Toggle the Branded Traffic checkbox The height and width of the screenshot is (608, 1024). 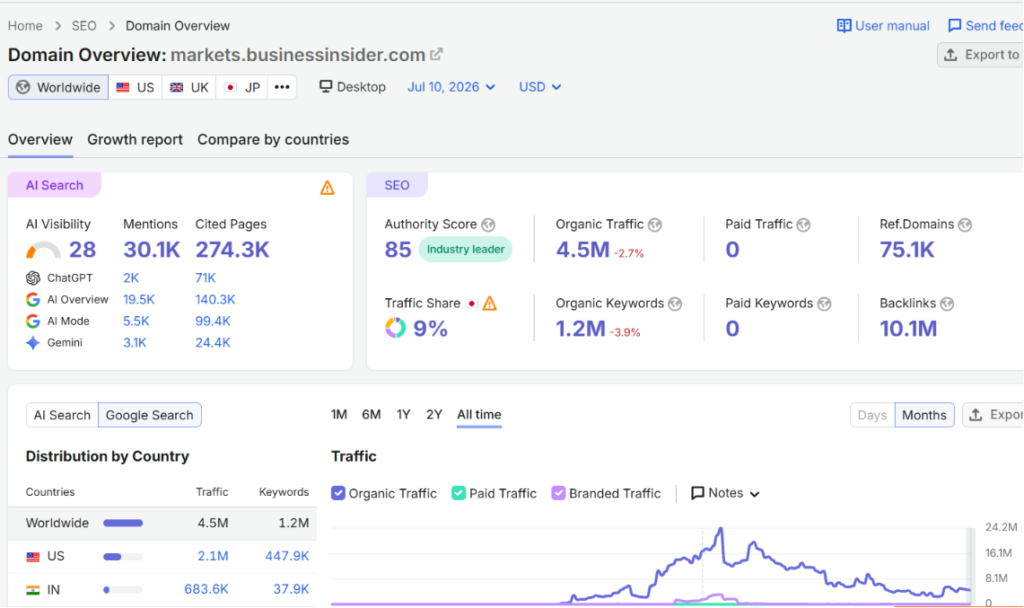click(x=558, y=493)
